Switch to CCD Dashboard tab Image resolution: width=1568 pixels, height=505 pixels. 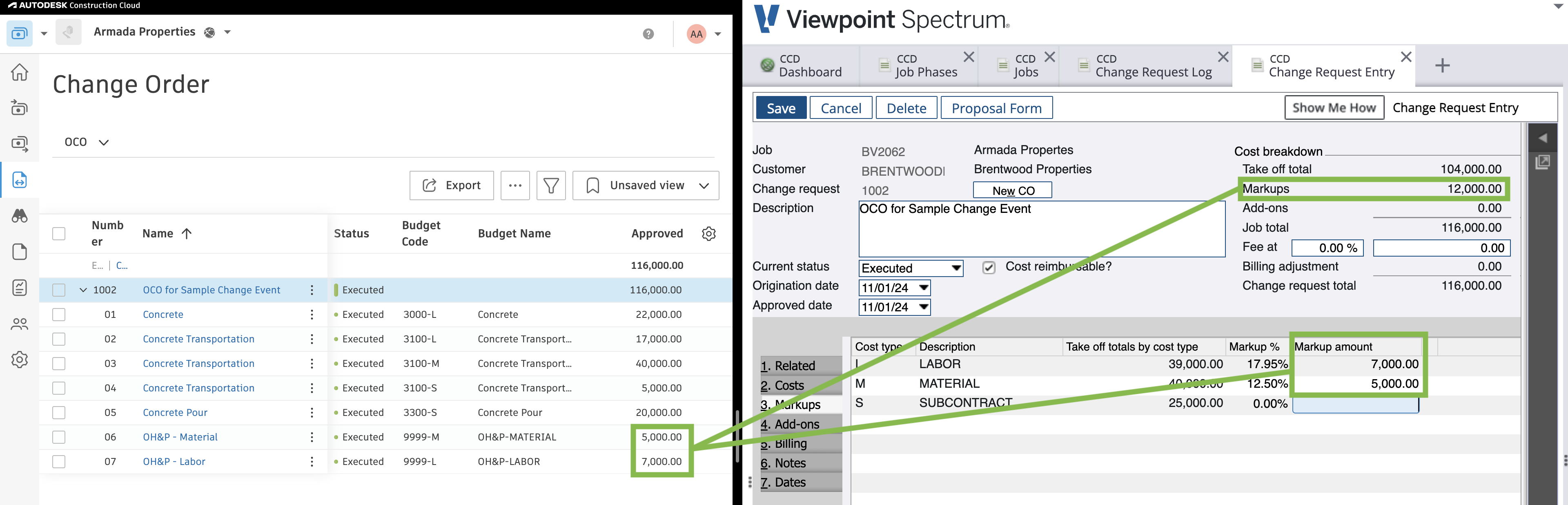click(x=801, y=66)
